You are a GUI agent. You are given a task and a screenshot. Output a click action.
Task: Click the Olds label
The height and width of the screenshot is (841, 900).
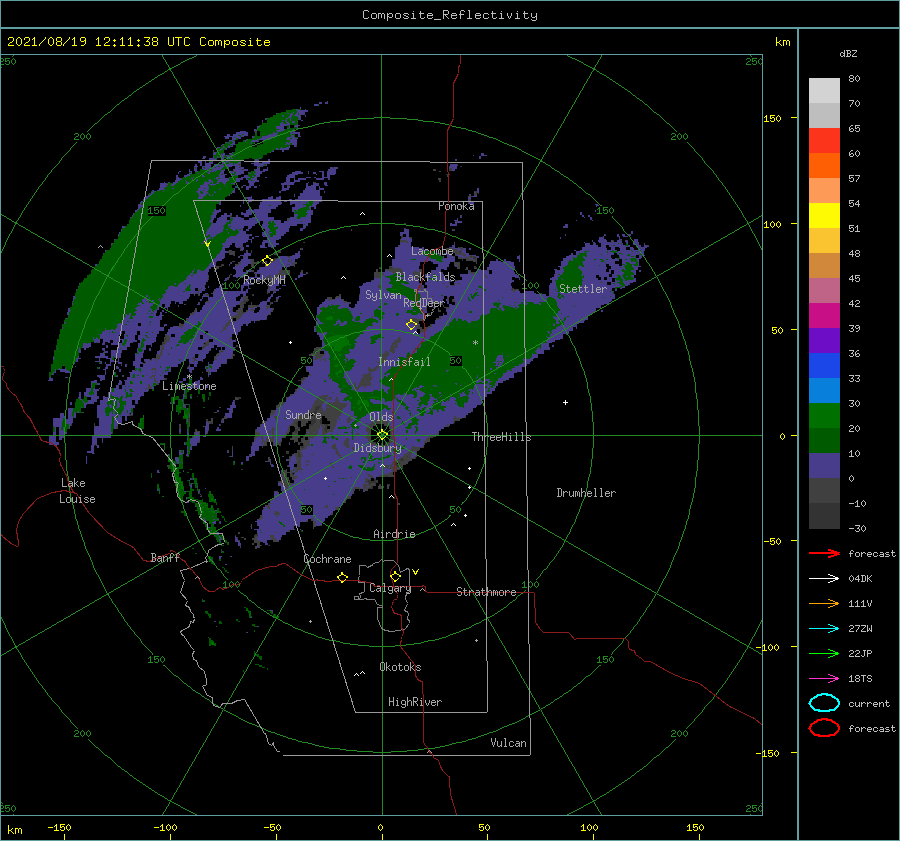coord(381,417)
